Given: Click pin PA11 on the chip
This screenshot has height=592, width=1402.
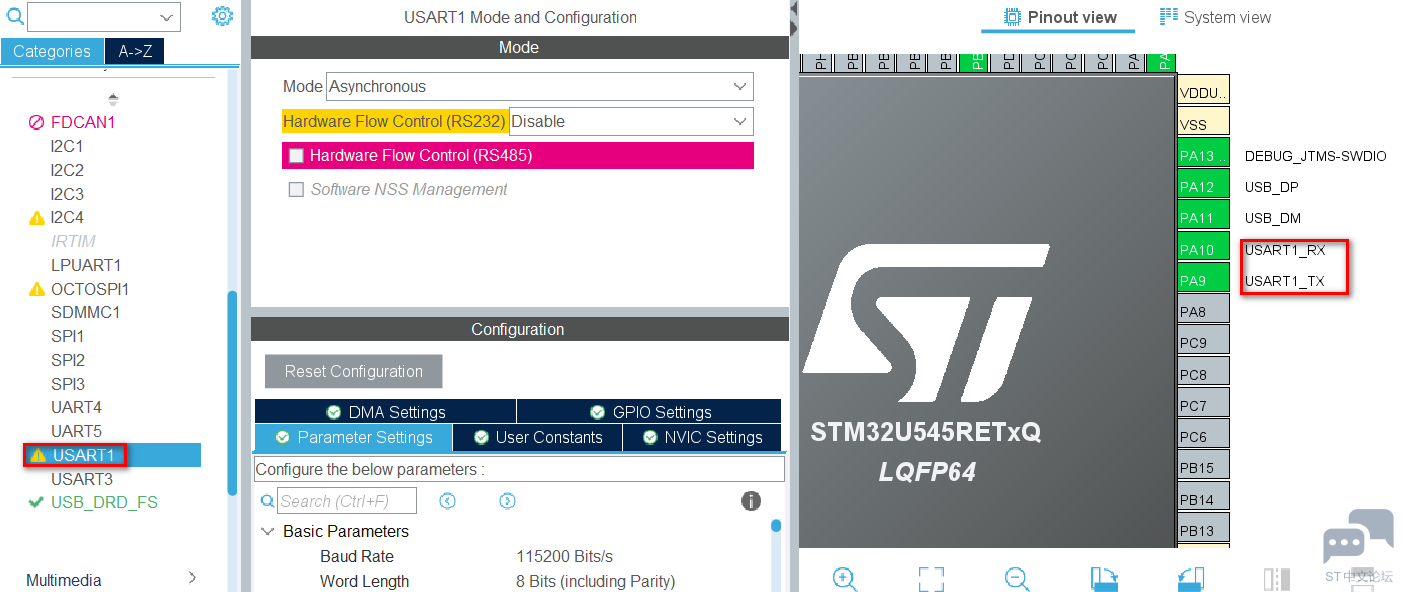Looking at the screenshot, I should pos(1203,217).
